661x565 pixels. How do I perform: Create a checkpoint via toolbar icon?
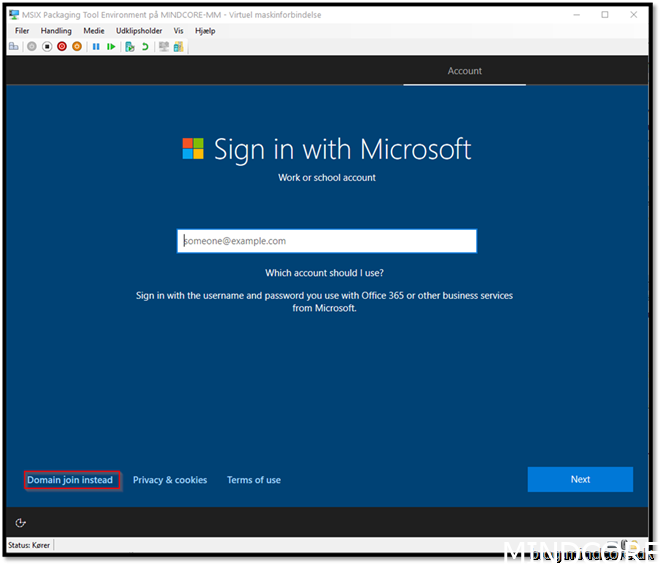pos(130,46)
